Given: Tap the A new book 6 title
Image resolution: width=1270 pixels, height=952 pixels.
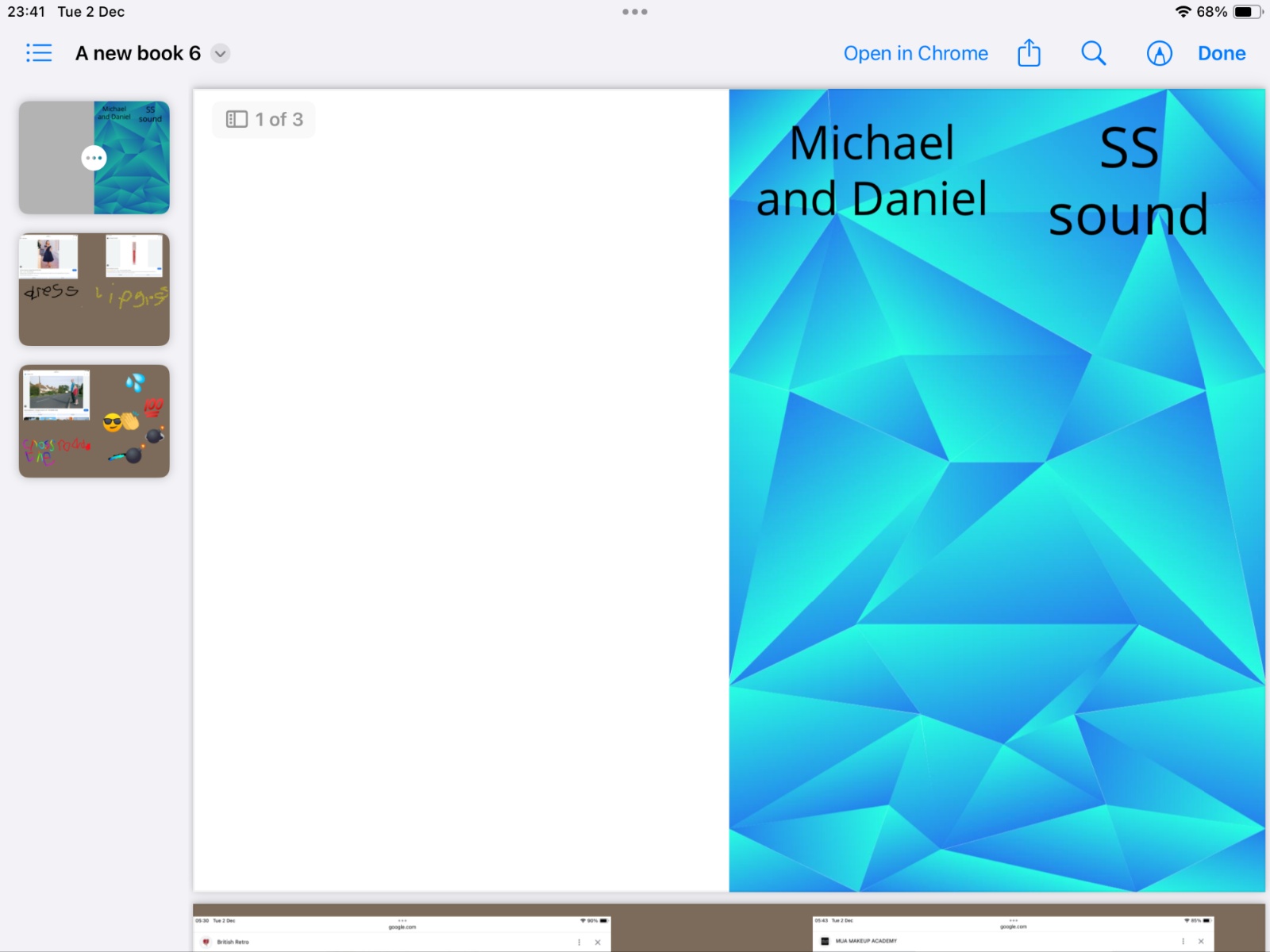Looking at the screenshot, I should (x=138, y=53).
